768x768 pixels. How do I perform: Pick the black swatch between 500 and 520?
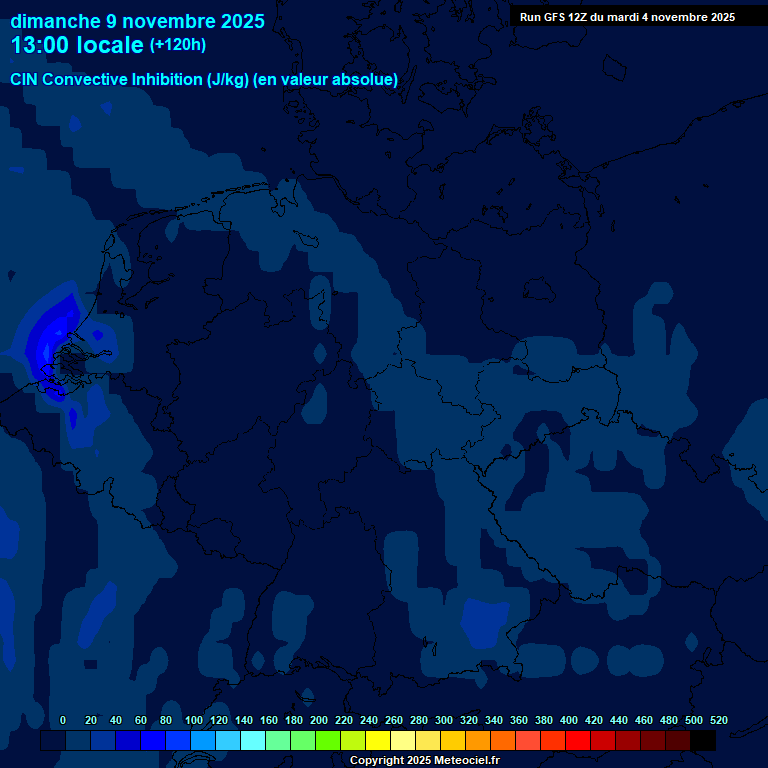pos(703,740)
